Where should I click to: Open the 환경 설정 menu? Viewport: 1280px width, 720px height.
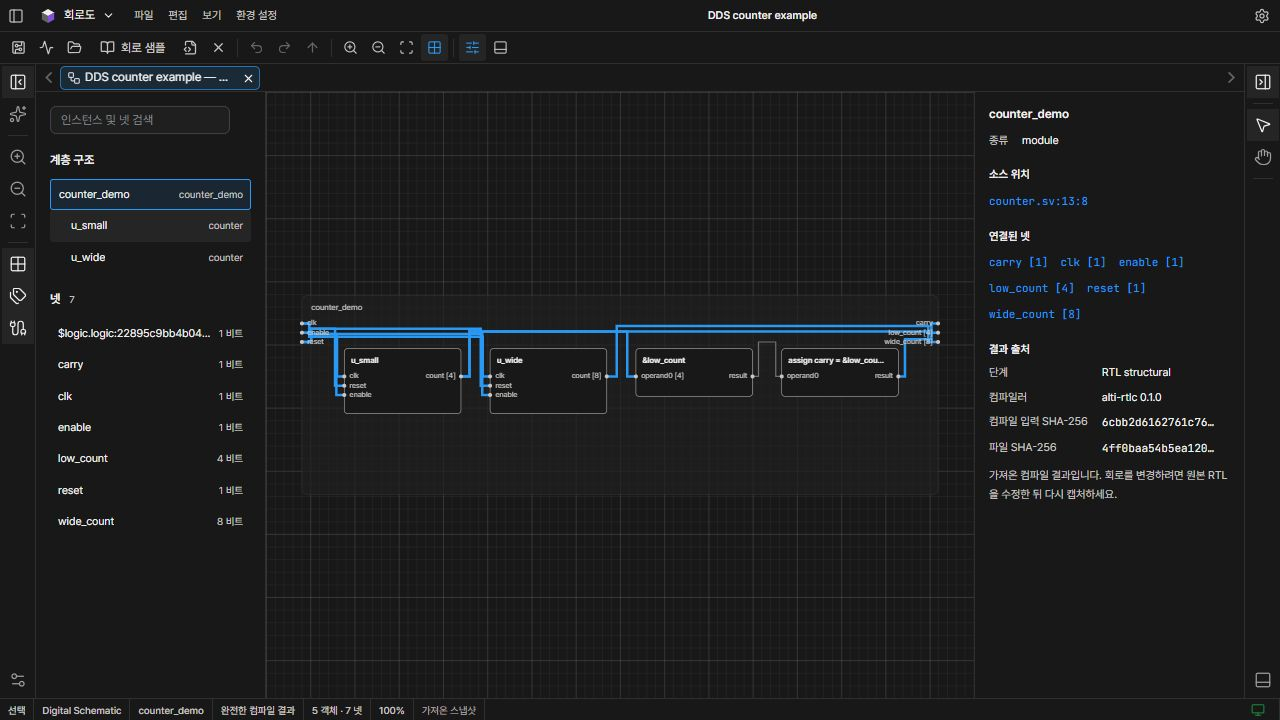tap(256, 16)
